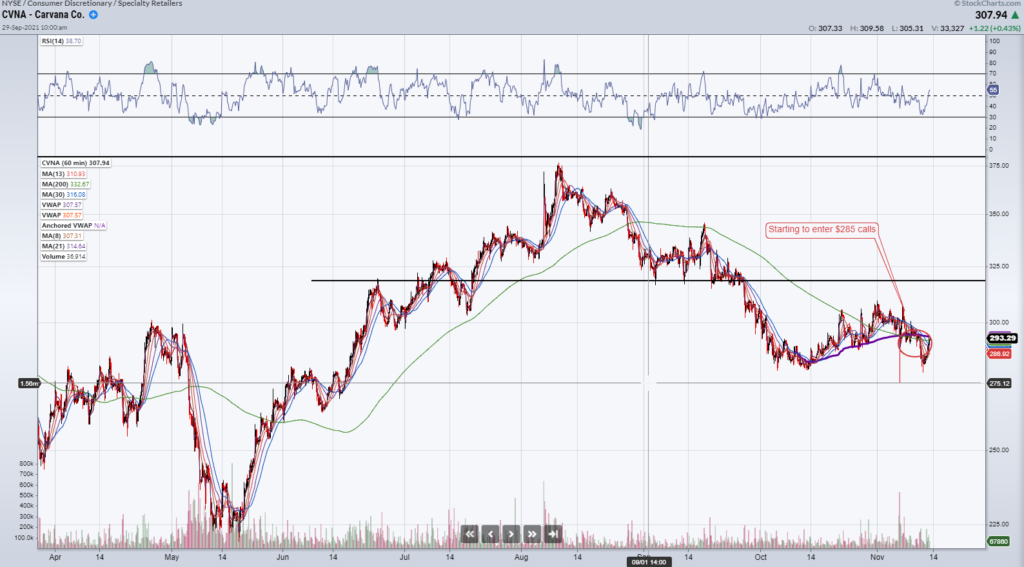
Task: Click the 275.12 horizontal line price tag
Action: (x=999, y=383)
